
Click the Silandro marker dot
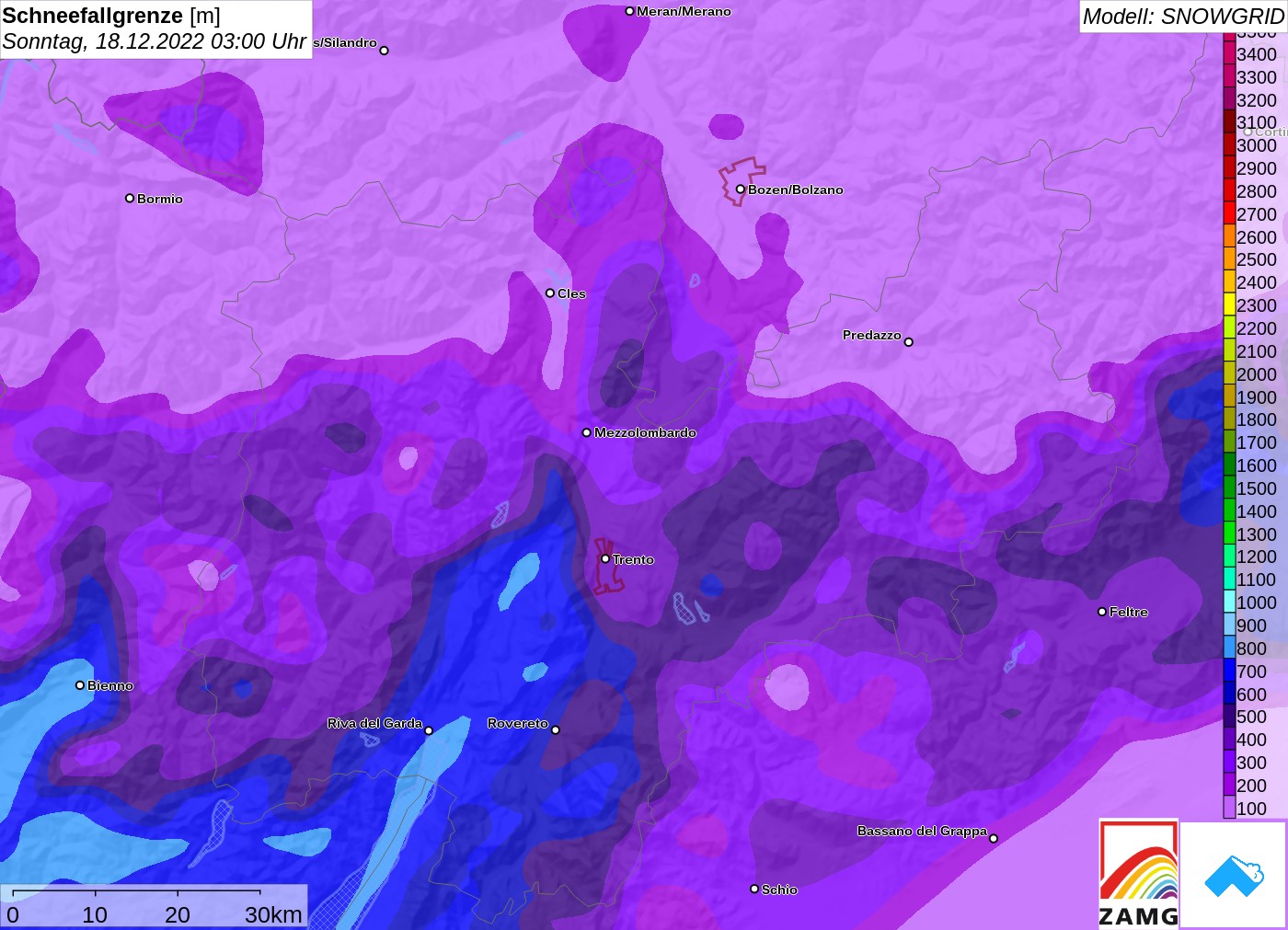tap(385, 51)
